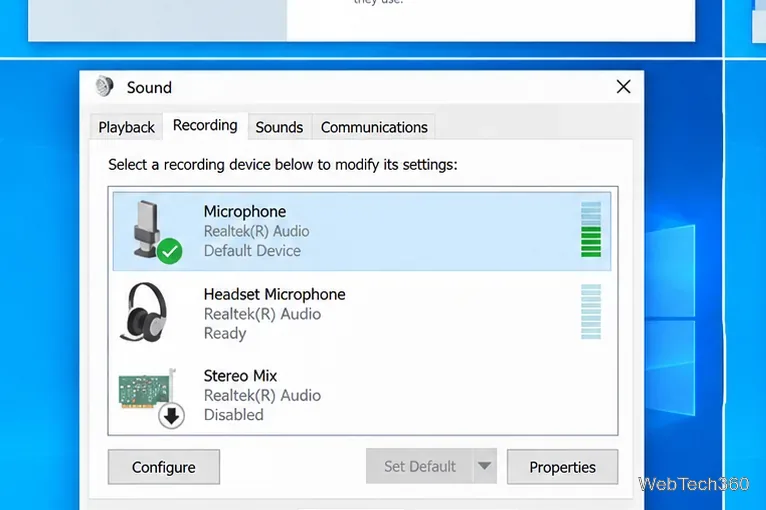This screenshot has width=766, height=510.
Task: Click the Sound speaker icon in title bar
Action: [x=104, y=86]
